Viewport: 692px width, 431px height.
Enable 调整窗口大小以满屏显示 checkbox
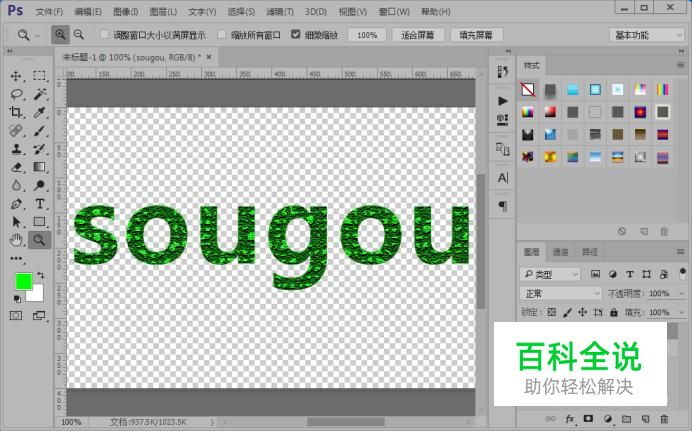[x=105, y=34]
